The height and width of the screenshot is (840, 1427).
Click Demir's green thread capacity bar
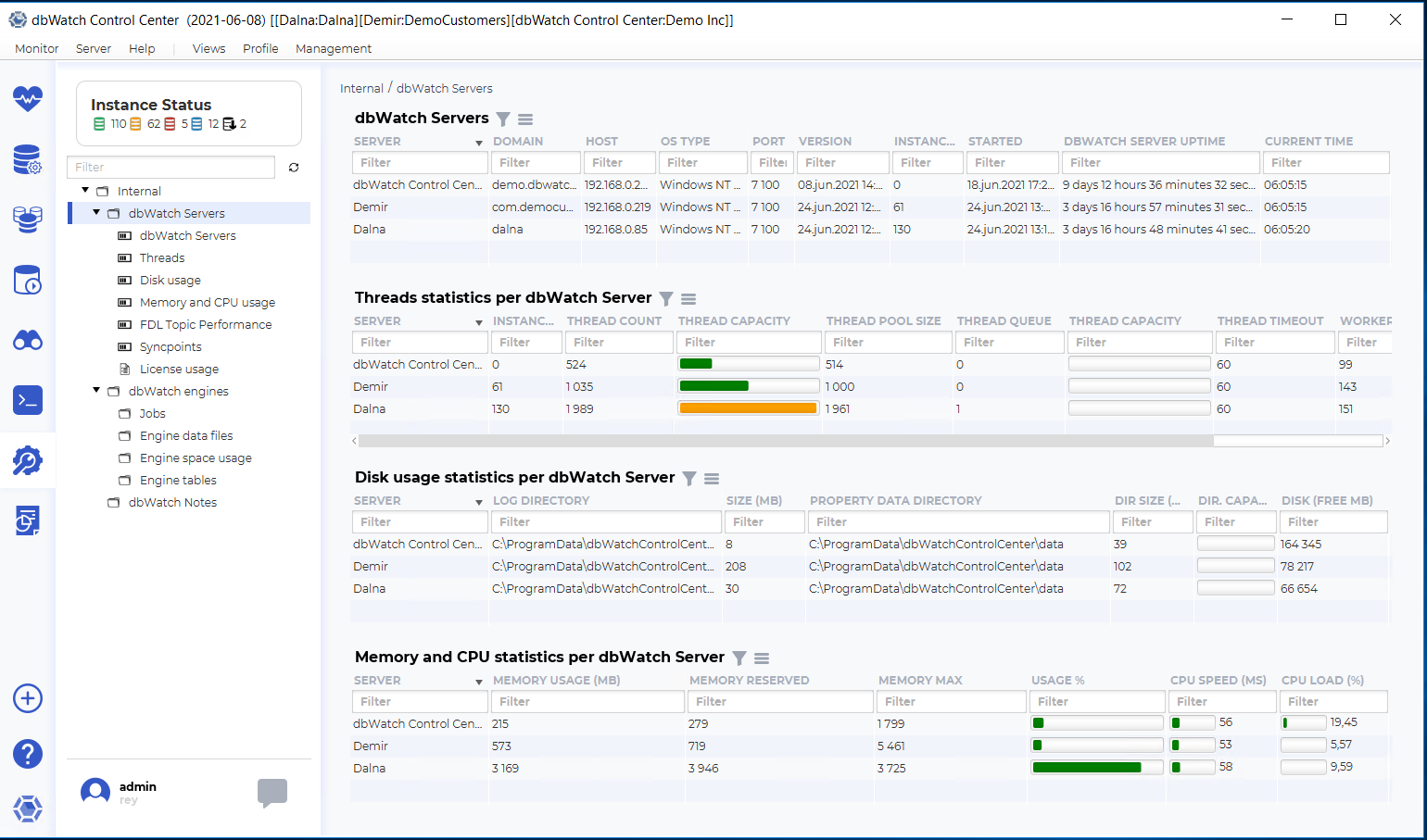(x=748, y=386)
